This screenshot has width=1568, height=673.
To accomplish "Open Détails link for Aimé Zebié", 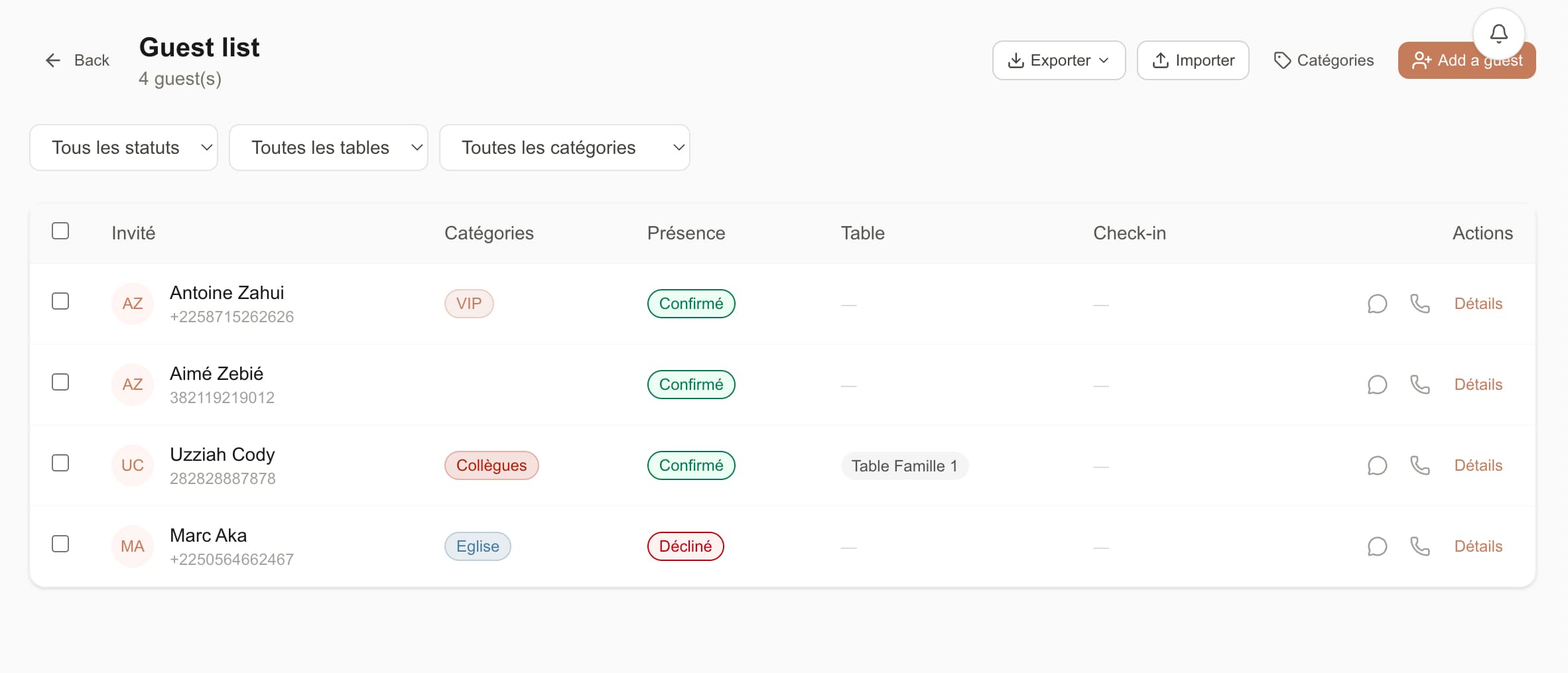I will tap(1478, 385).
